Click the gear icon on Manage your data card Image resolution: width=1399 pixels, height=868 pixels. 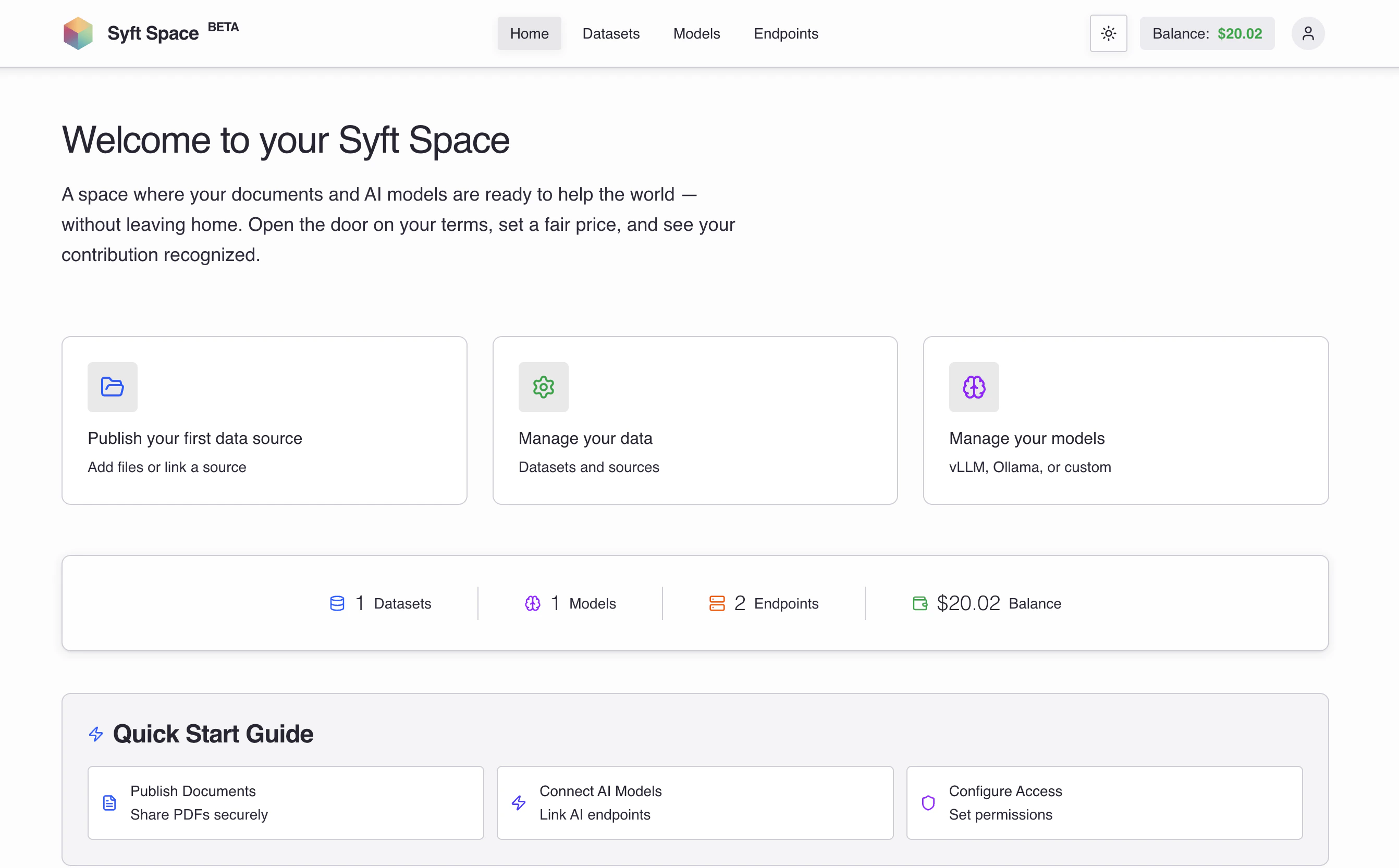coord(543,387)
